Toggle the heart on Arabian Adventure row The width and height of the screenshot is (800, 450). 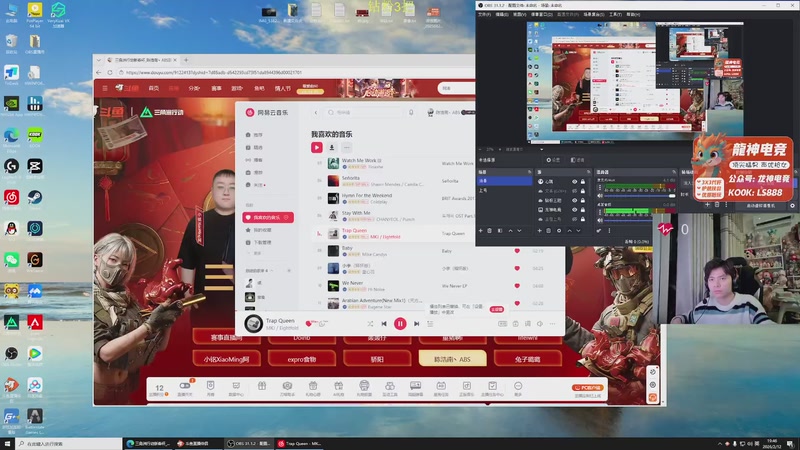[x=517, y=303]
